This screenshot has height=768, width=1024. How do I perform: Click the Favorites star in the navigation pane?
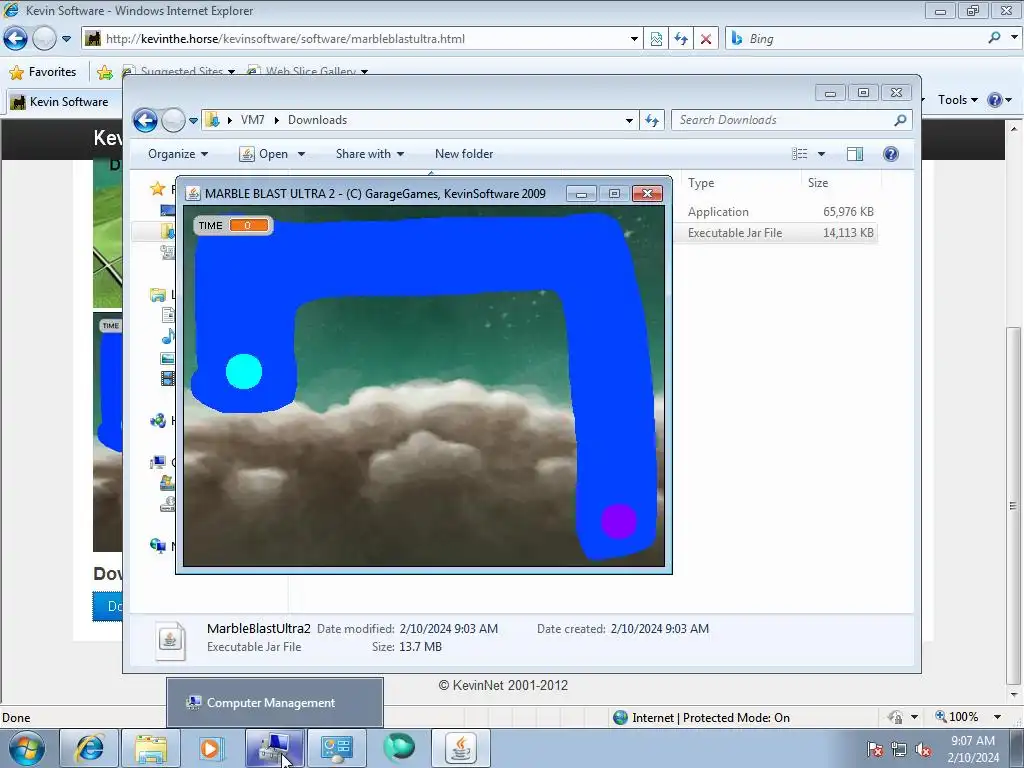[157, 189]
